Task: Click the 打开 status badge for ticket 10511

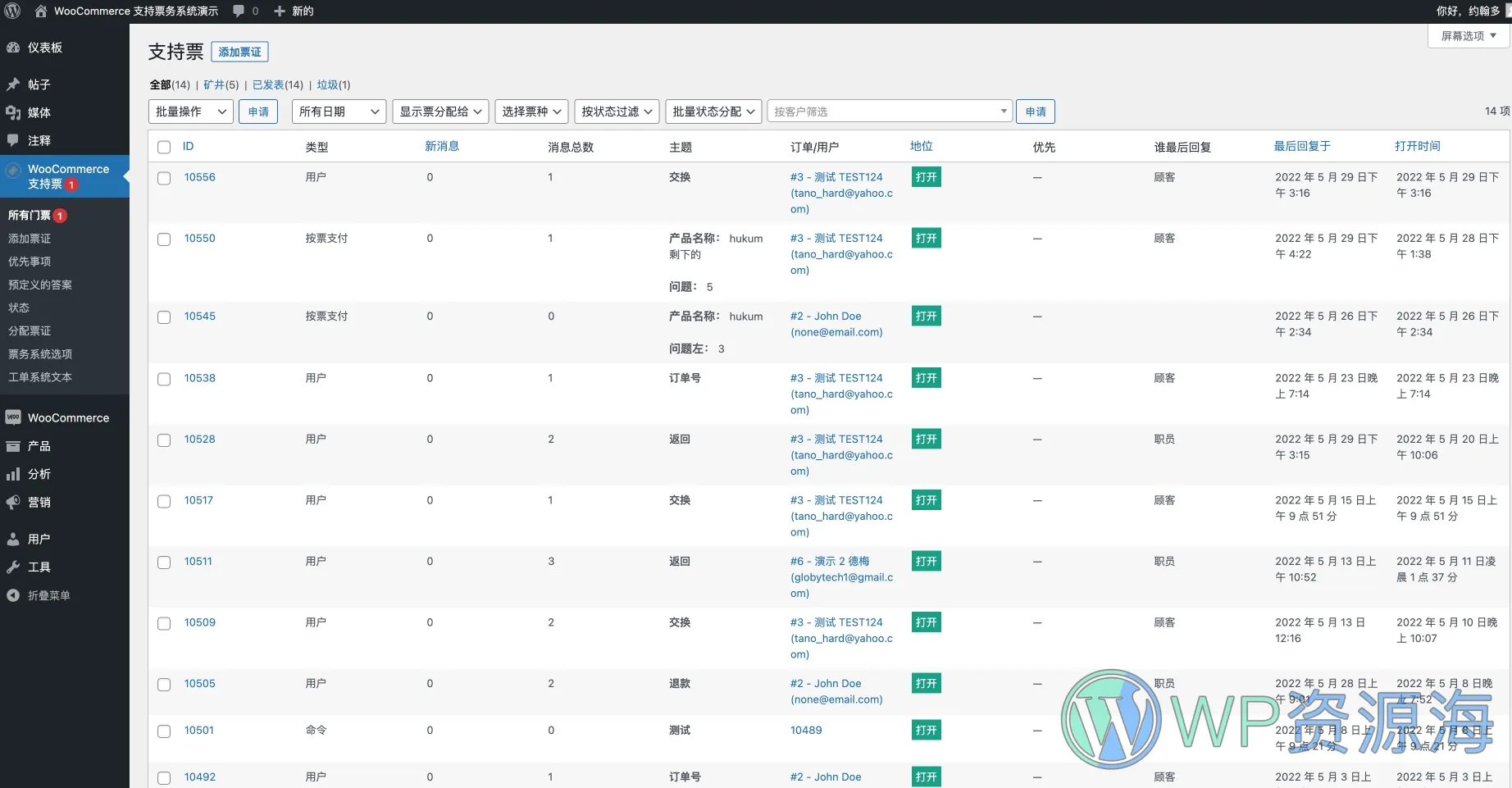Action: click(x=927, y=562)
